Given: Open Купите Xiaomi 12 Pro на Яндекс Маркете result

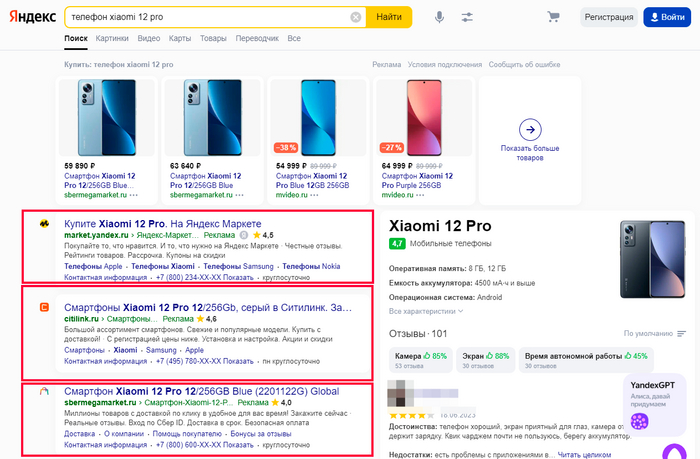Looking at the screenshot, I should pyautogui.click(x=162, y=224).
